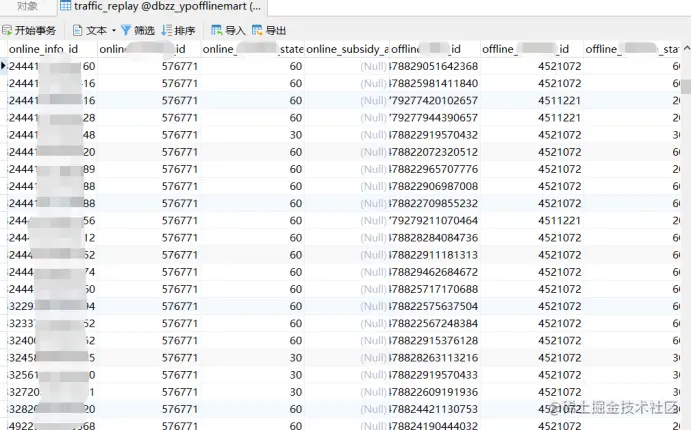Click state value 30 in 478828263113216 row
The image size is (692, 430).
click(x=296, y=358)
